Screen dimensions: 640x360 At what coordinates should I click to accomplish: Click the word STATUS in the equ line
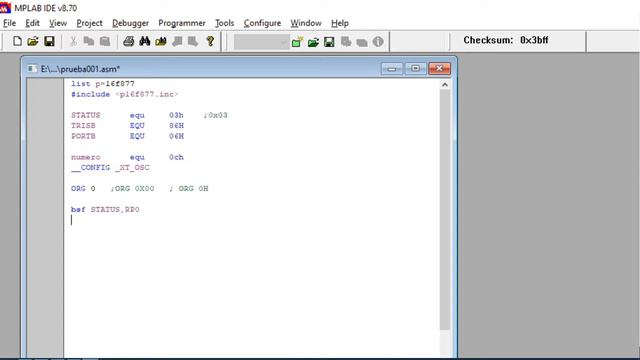pos(86,115)
